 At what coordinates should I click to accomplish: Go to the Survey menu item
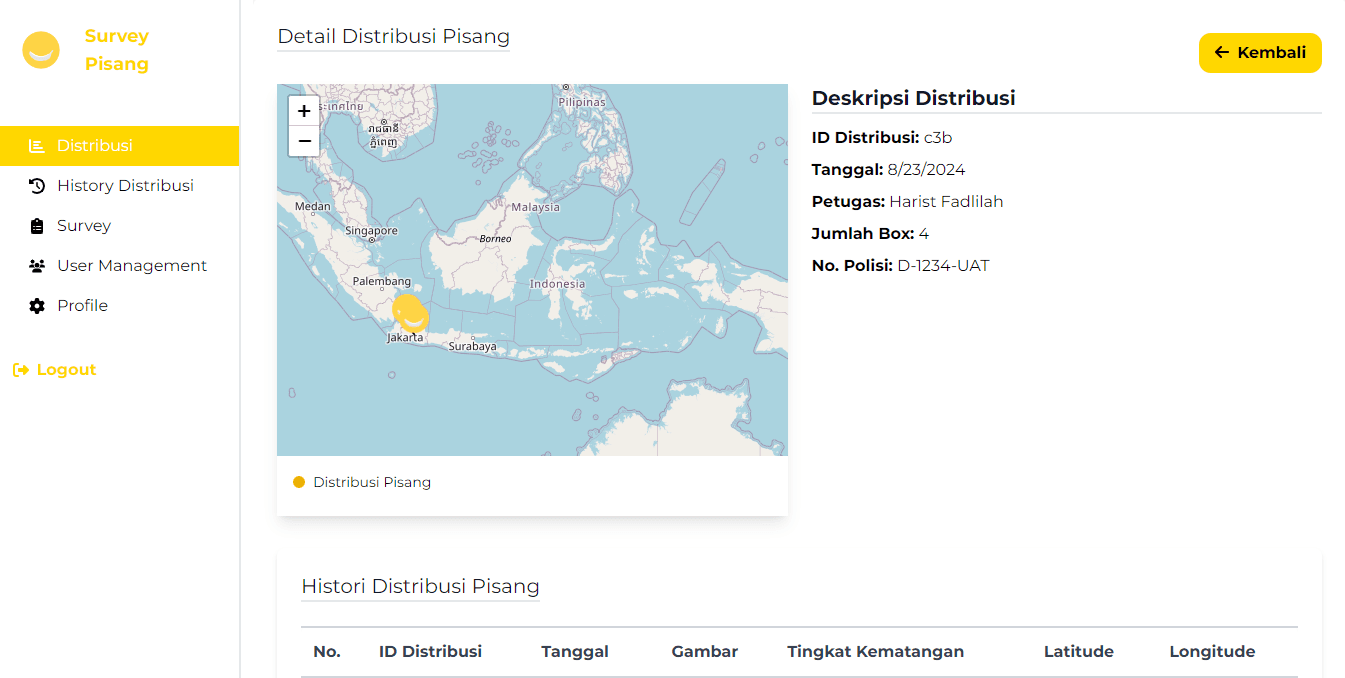84,226
